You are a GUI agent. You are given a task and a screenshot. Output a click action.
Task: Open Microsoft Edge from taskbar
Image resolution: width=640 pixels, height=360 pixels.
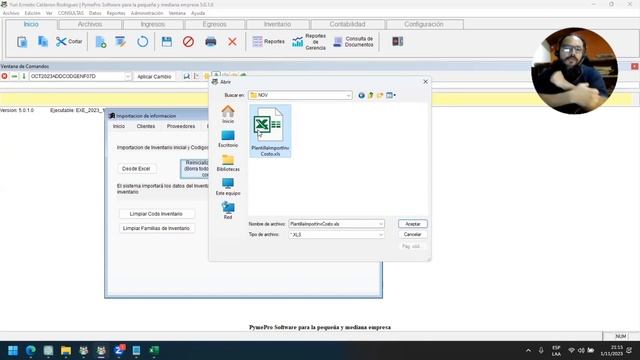(x=31, y=351)
